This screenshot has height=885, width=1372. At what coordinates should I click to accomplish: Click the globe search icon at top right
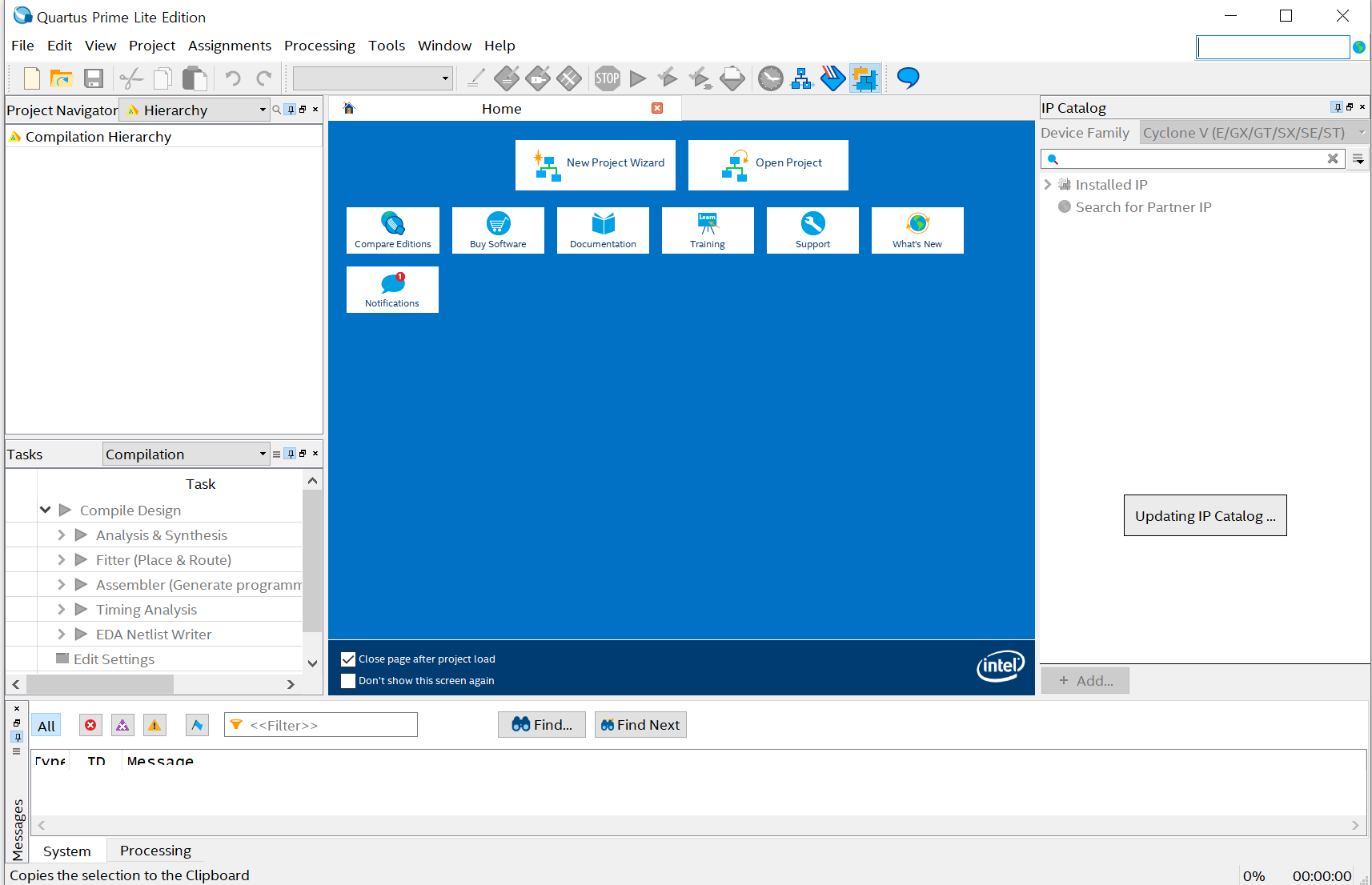click(1358, 47)
